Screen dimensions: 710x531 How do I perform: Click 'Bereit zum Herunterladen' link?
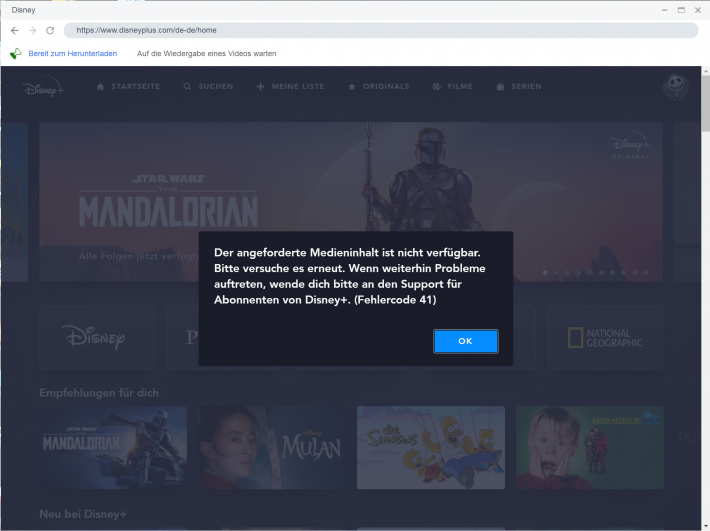[72, 53]
